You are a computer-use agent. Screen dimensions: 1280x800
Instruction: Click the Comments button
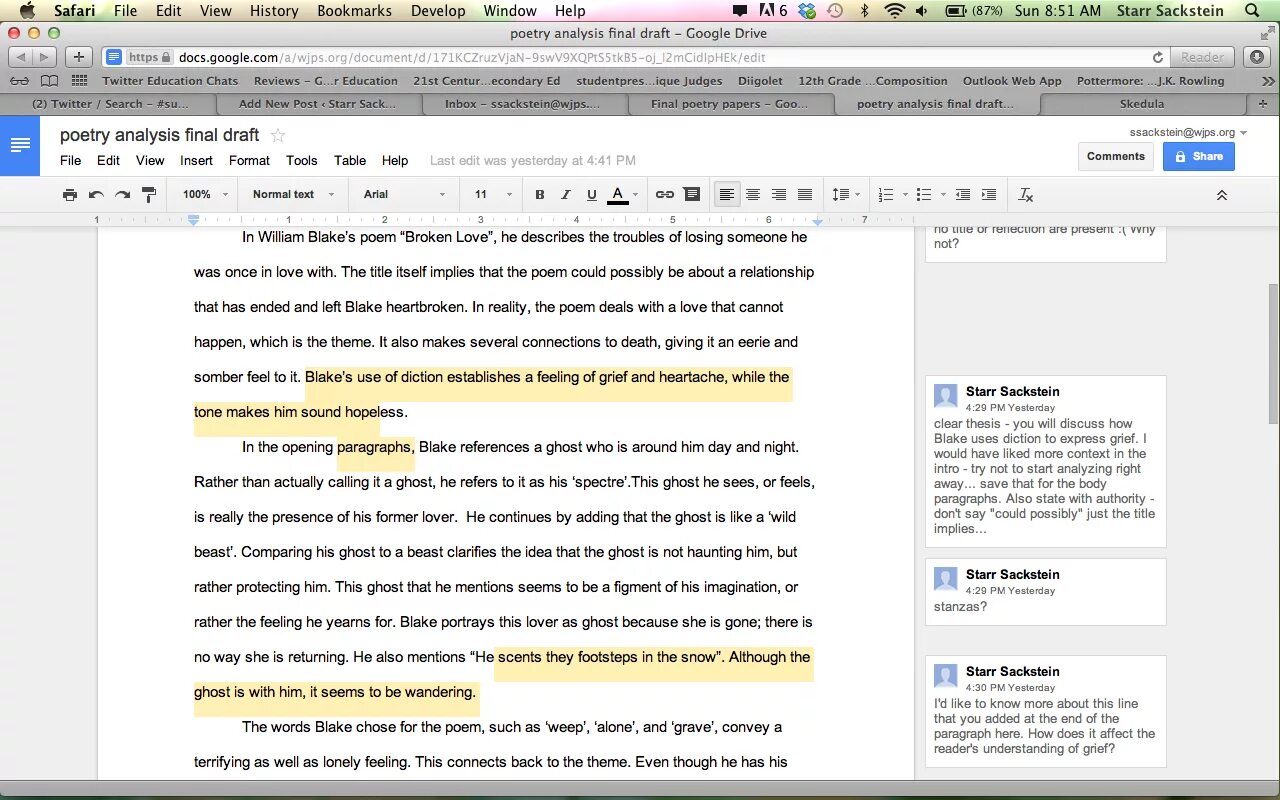pos(1115,156)
